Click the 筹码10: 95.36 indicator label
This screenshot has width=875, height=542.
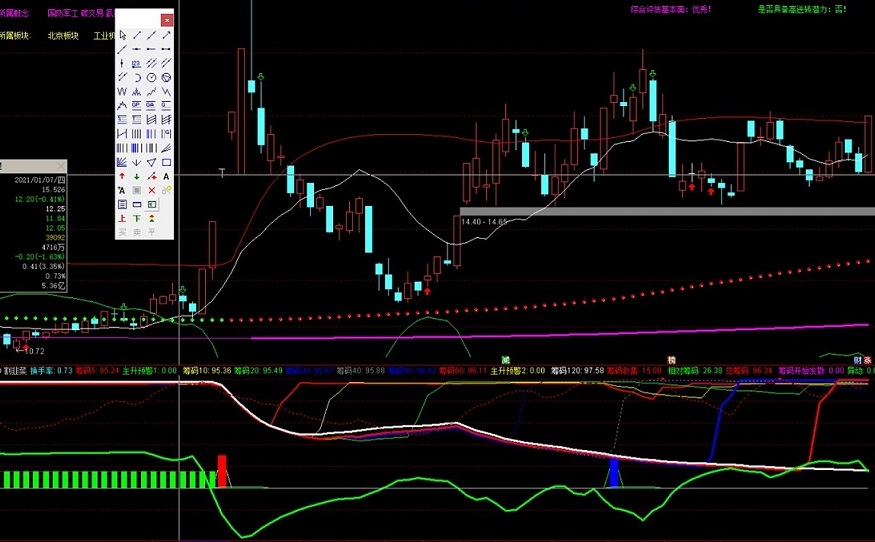click(207, 371)
